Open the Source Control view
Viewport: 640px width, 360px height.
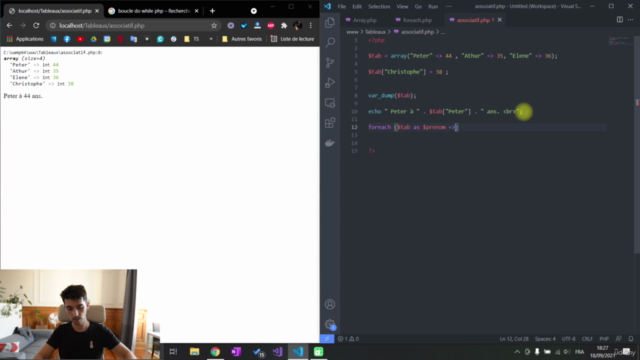(330, 62)
